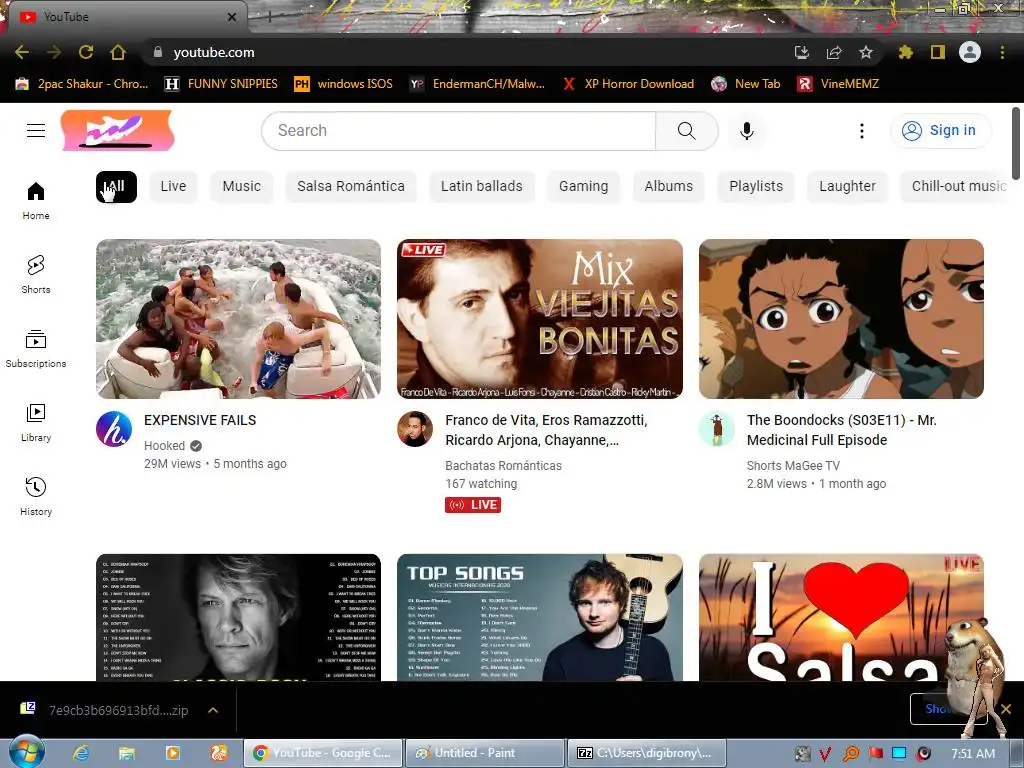
Task: Open Shorts in the sidebar
Action: click(x=36, y=274)
